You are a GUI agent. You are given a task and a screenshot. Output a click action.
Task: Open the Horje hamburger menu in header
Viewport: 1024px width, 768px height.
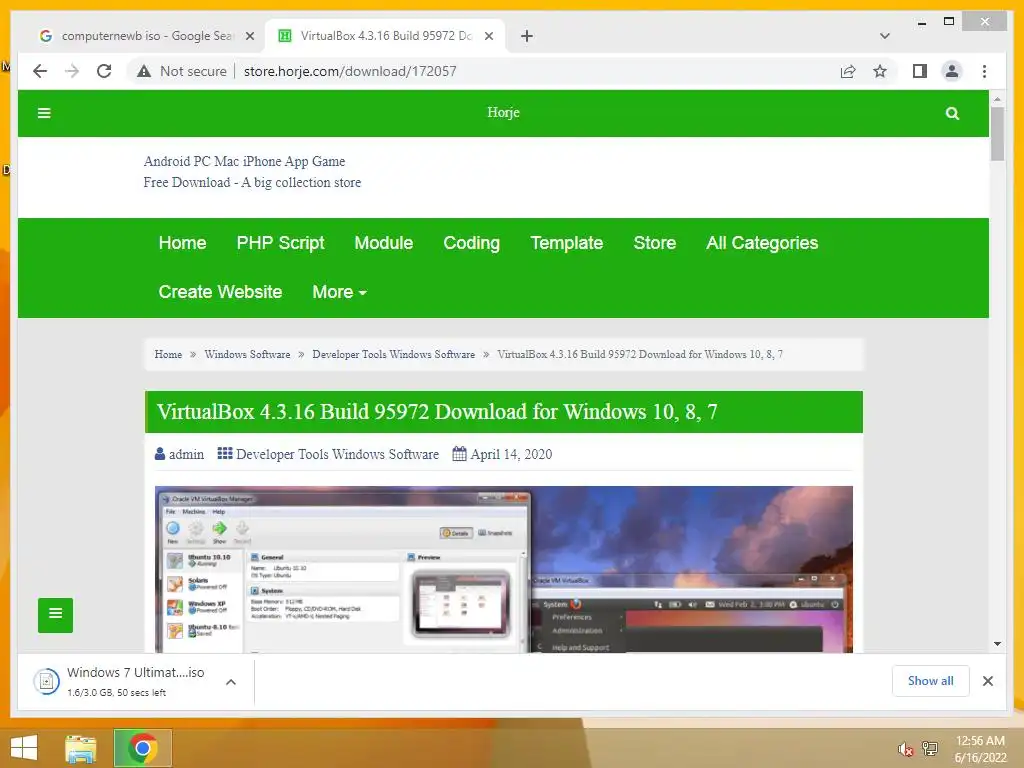(x=44, y=113)
